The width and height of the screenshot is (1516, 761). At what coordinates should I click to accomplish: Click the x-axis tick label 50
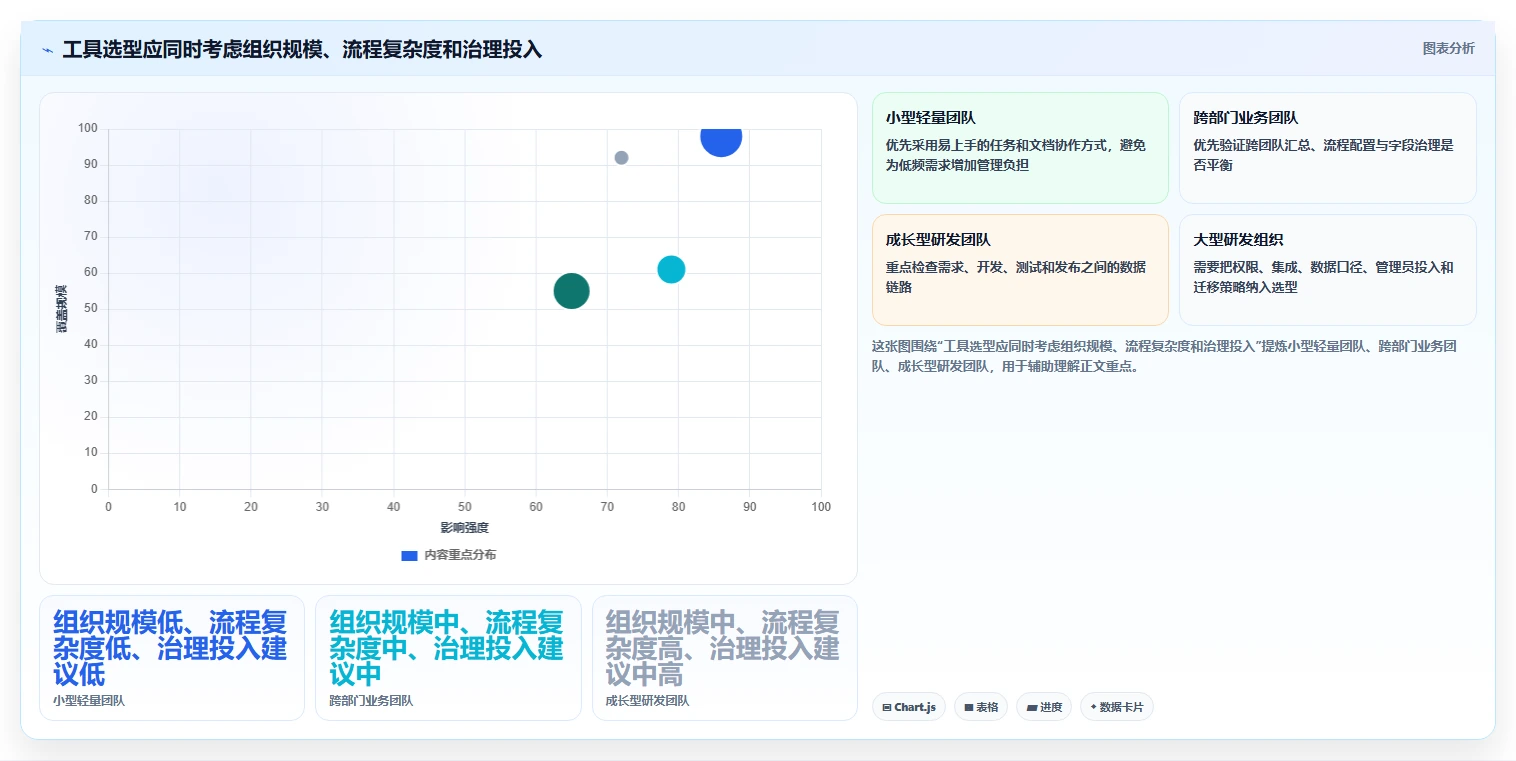click(x=465, y=507)
